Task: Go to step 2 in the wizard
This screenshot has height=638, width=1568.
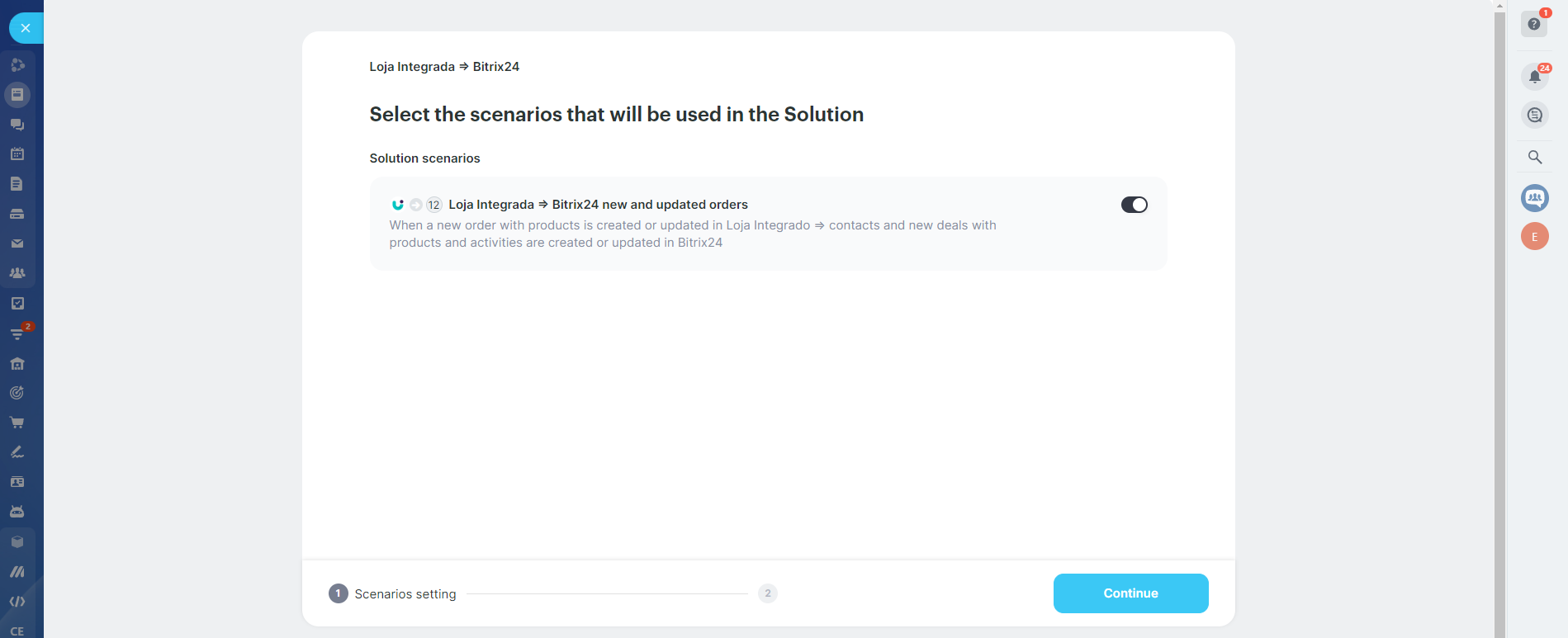Action: tap(767, 593)
